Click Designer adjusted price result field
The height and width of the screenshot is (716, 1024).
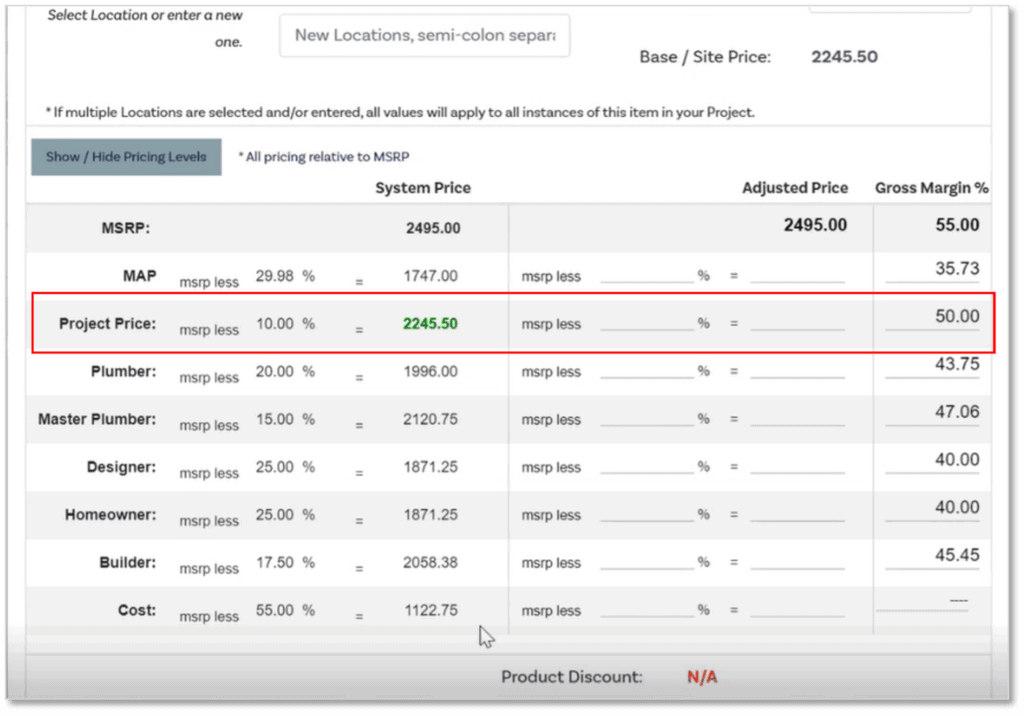(x=797, y=466)
